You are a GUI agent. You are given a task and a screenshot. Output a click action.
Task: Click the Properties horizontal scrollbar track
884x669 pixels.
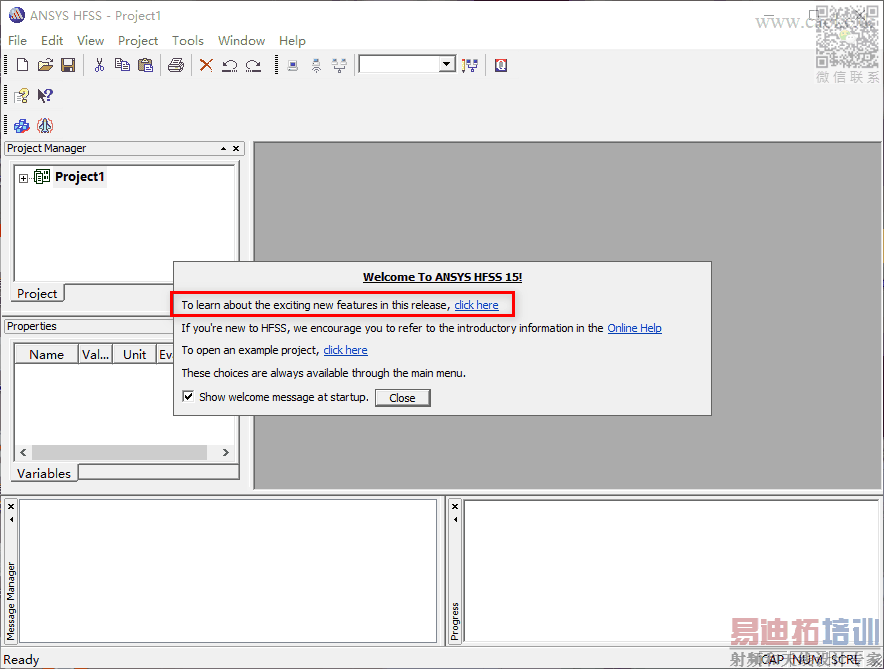(x=120, y=452)
